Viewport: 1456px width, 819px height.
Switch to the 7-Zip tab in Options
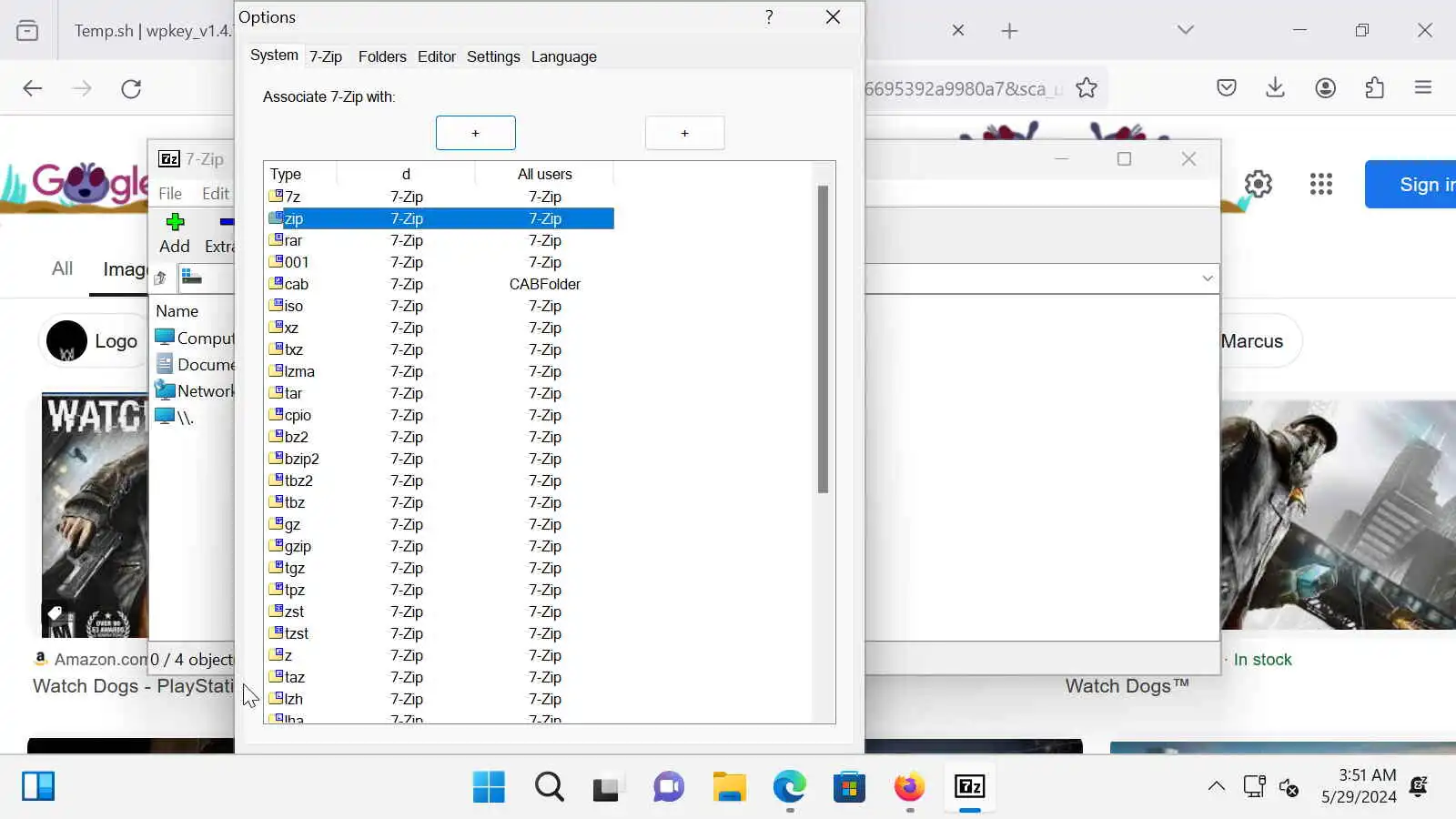click(x=326, y=56)
